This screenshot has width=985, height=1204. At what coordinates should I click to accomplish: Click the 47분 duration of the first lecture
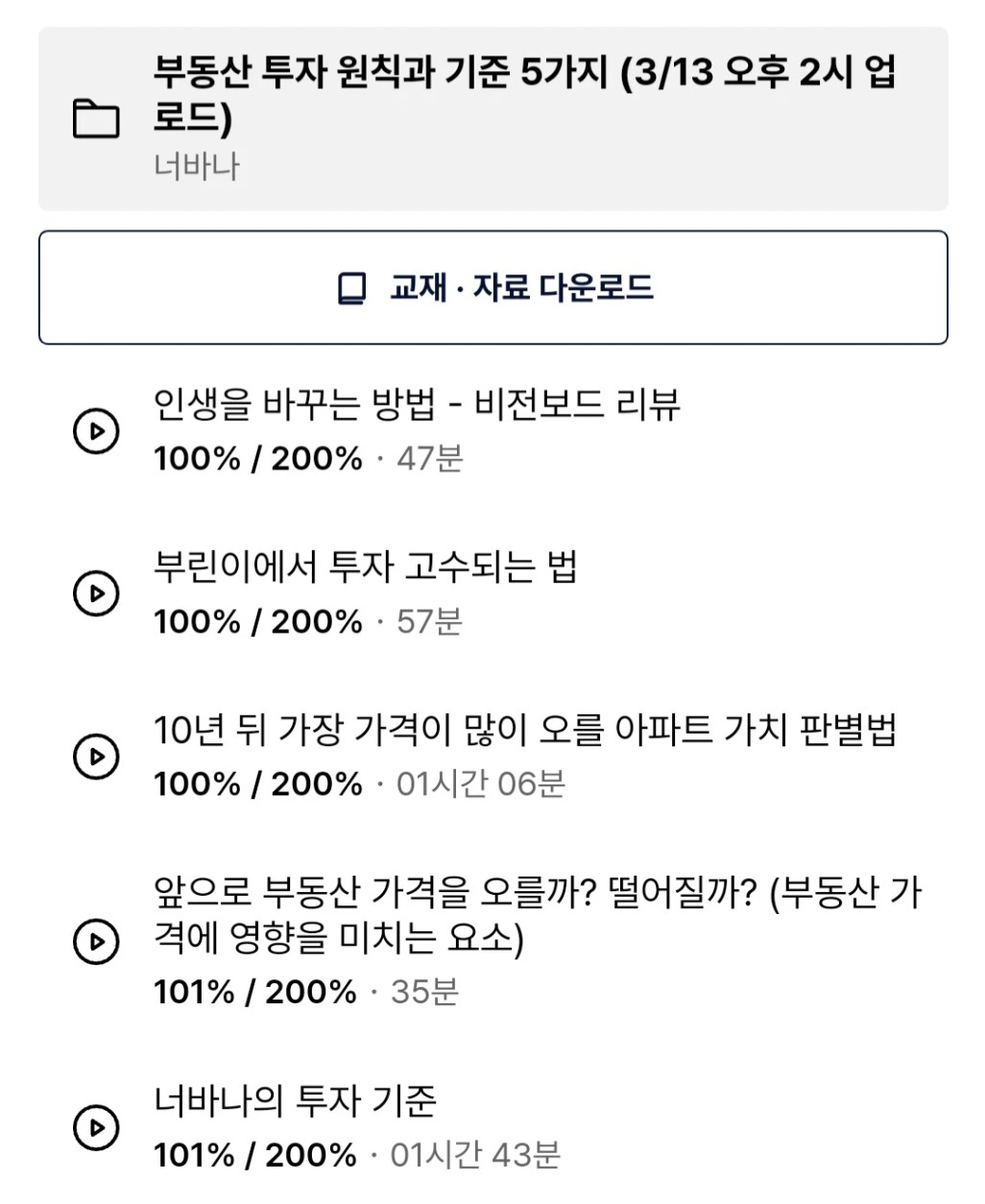pyautogui.click(x=430, y=458)
